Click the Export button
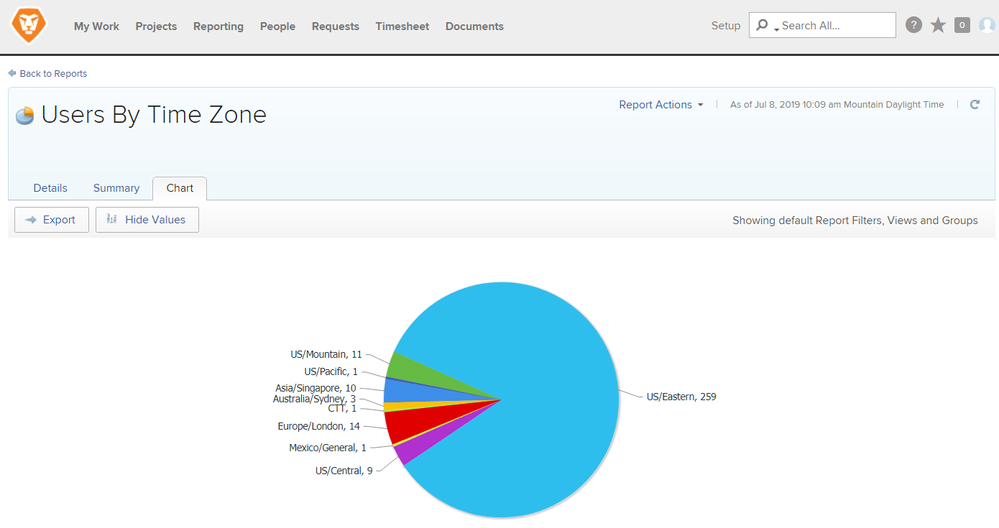Viewport: 999px width, 528px height. [x=52, y=220]
